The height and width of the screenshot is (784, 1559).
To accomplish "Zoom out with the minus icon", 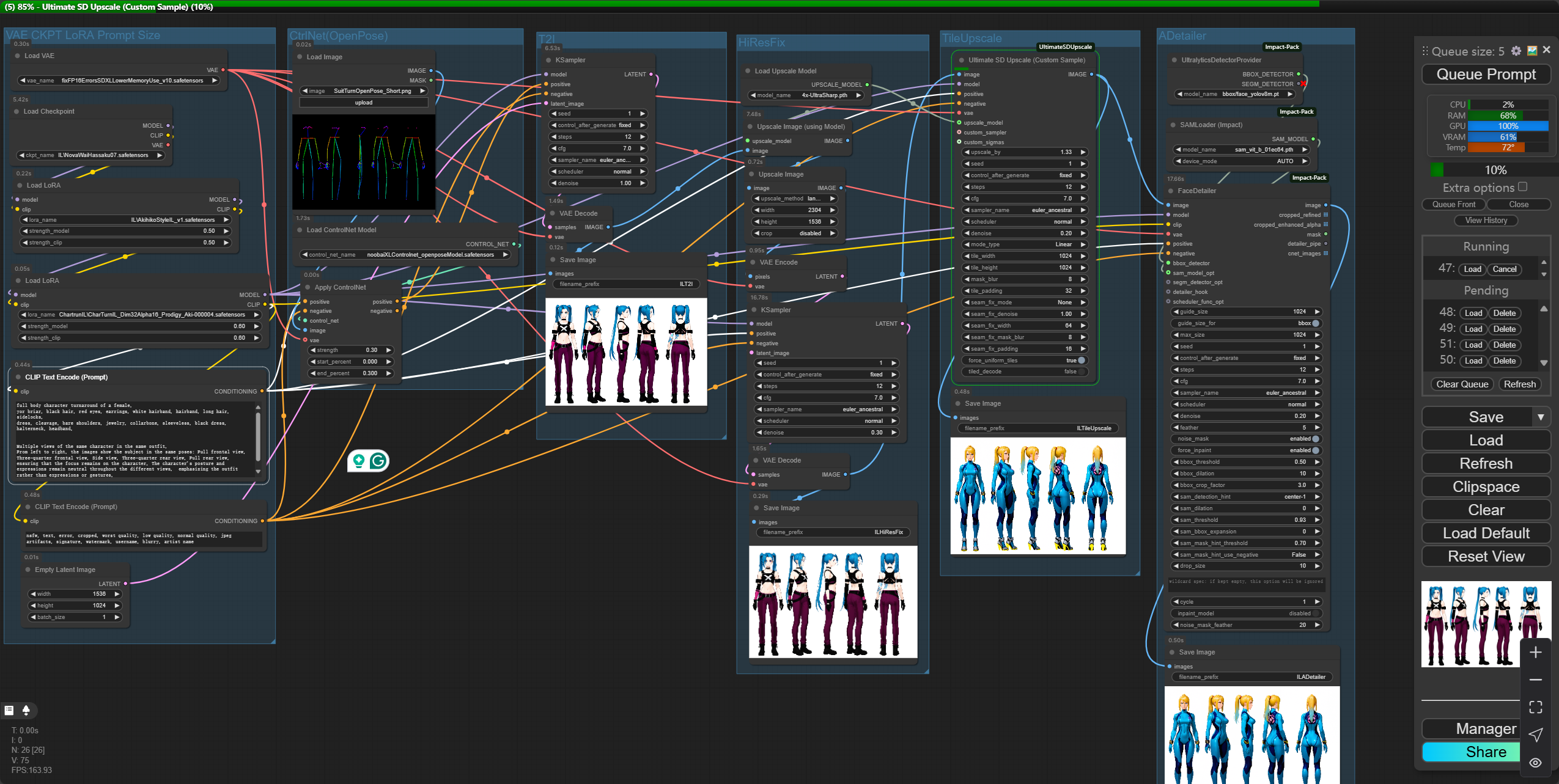I will 1535,680.
